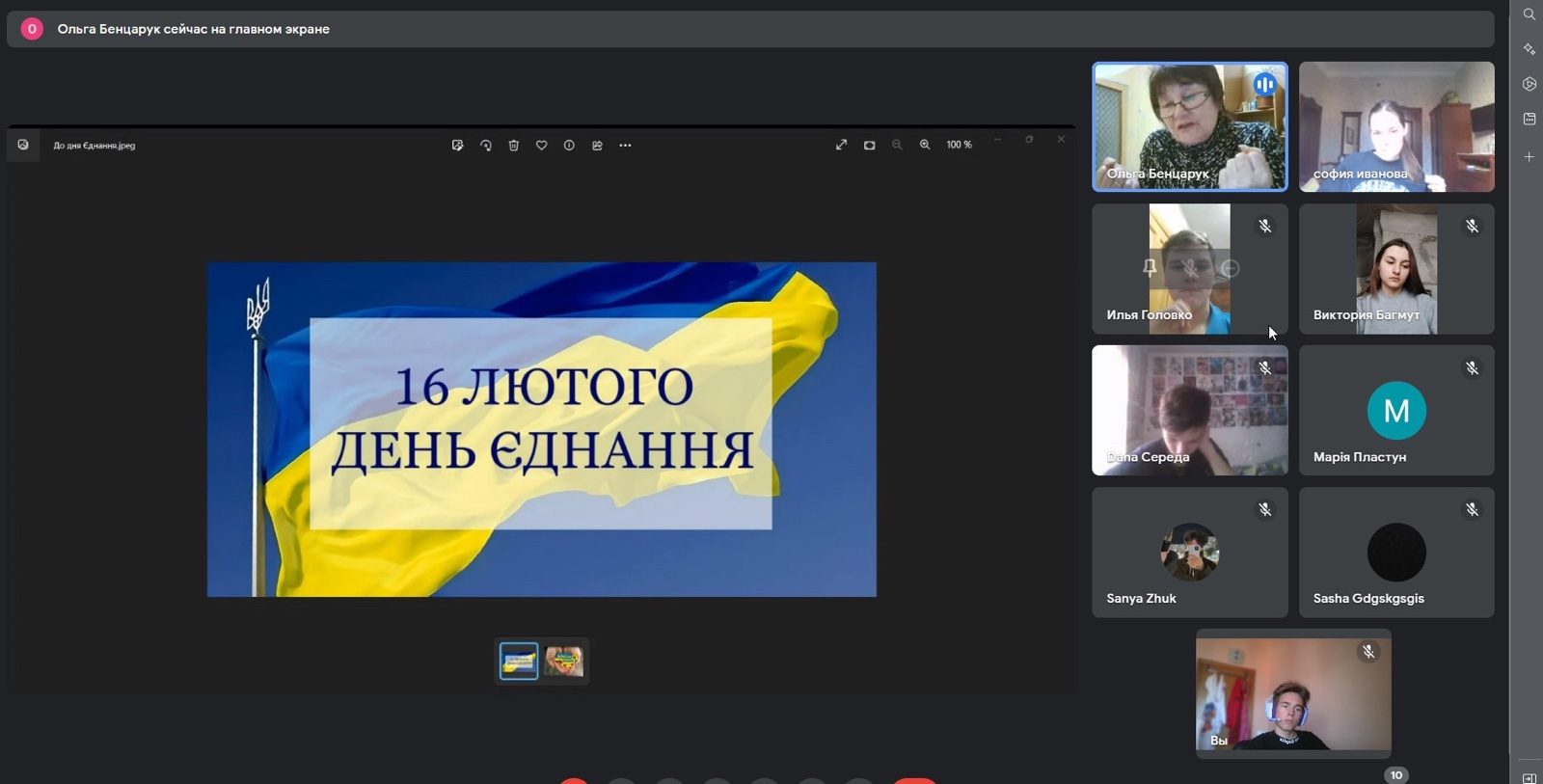
Task: Click the share icon in Photos toolbar
Action: tap(597, 146)
